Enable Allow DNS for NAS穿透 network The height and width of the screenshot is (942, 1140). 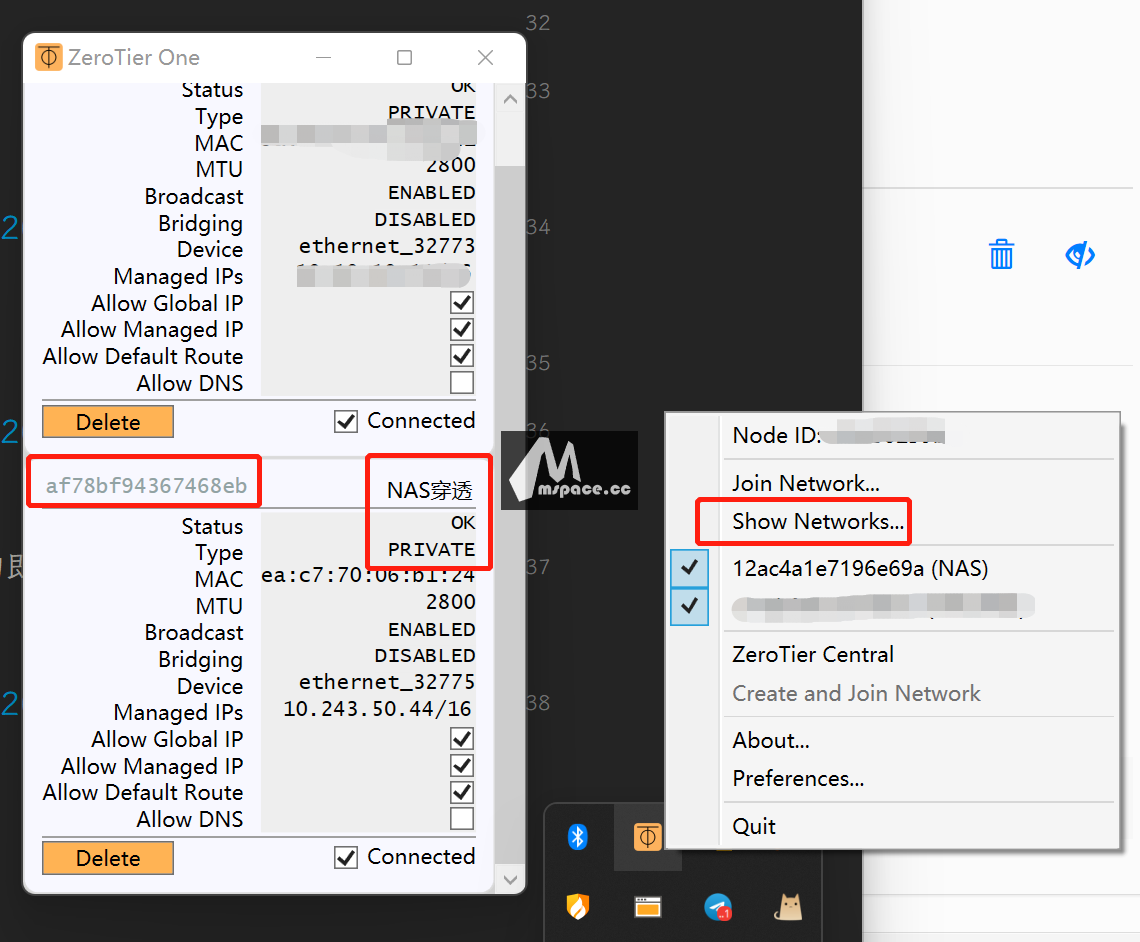click(462, 818)
